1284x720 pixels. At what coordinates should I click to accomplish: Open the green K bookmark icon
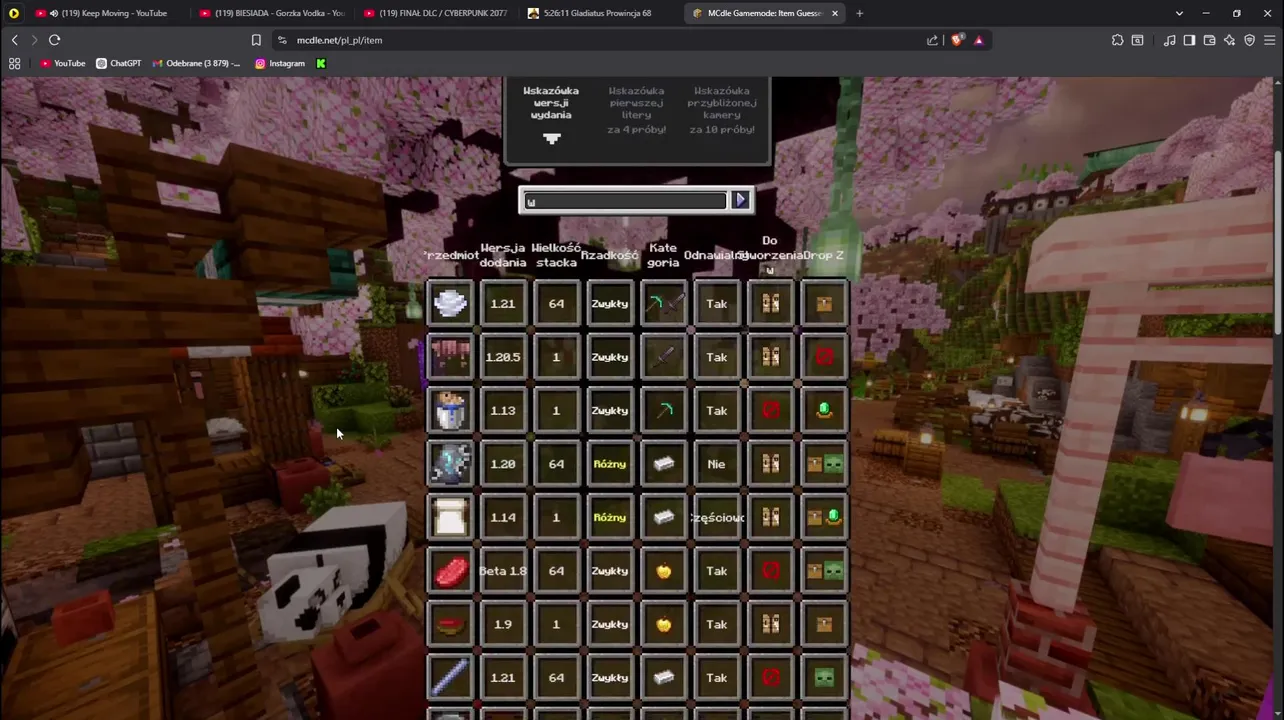(x=321, y=63)
